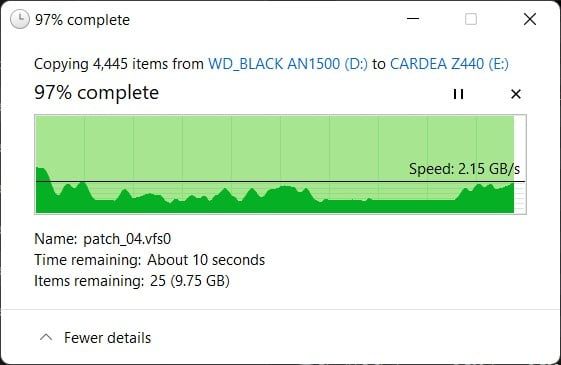Minimize the copy progress dialog

tap(413, 19)
